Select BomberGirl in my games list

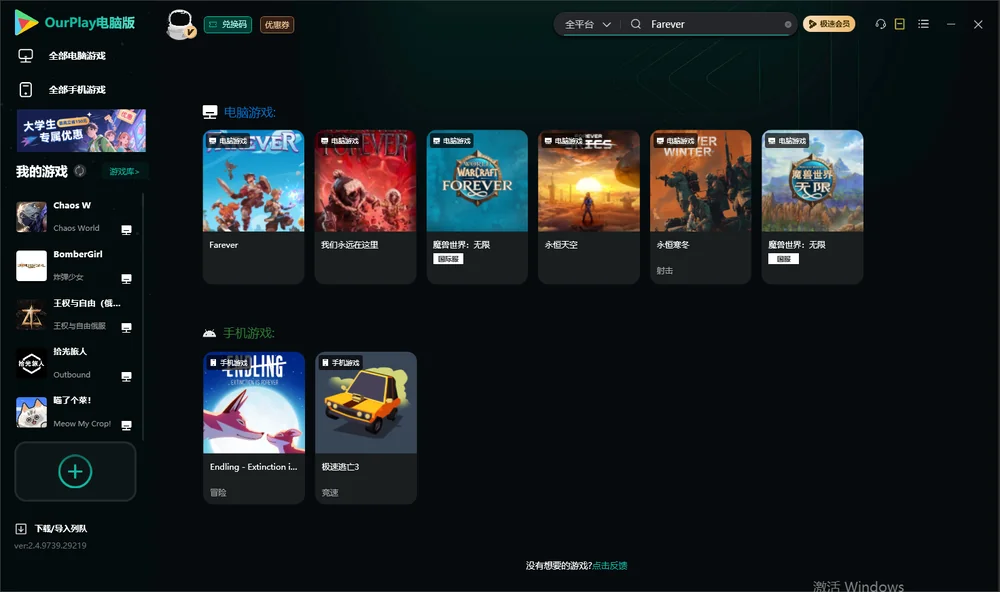[75, 265]
